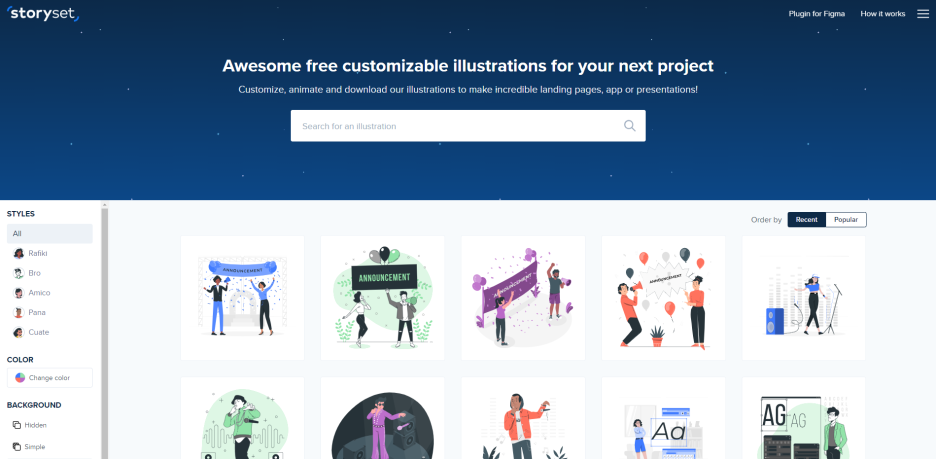
Task: Select the Rafiki style avatar icon
Action: (x=19, y=254)
